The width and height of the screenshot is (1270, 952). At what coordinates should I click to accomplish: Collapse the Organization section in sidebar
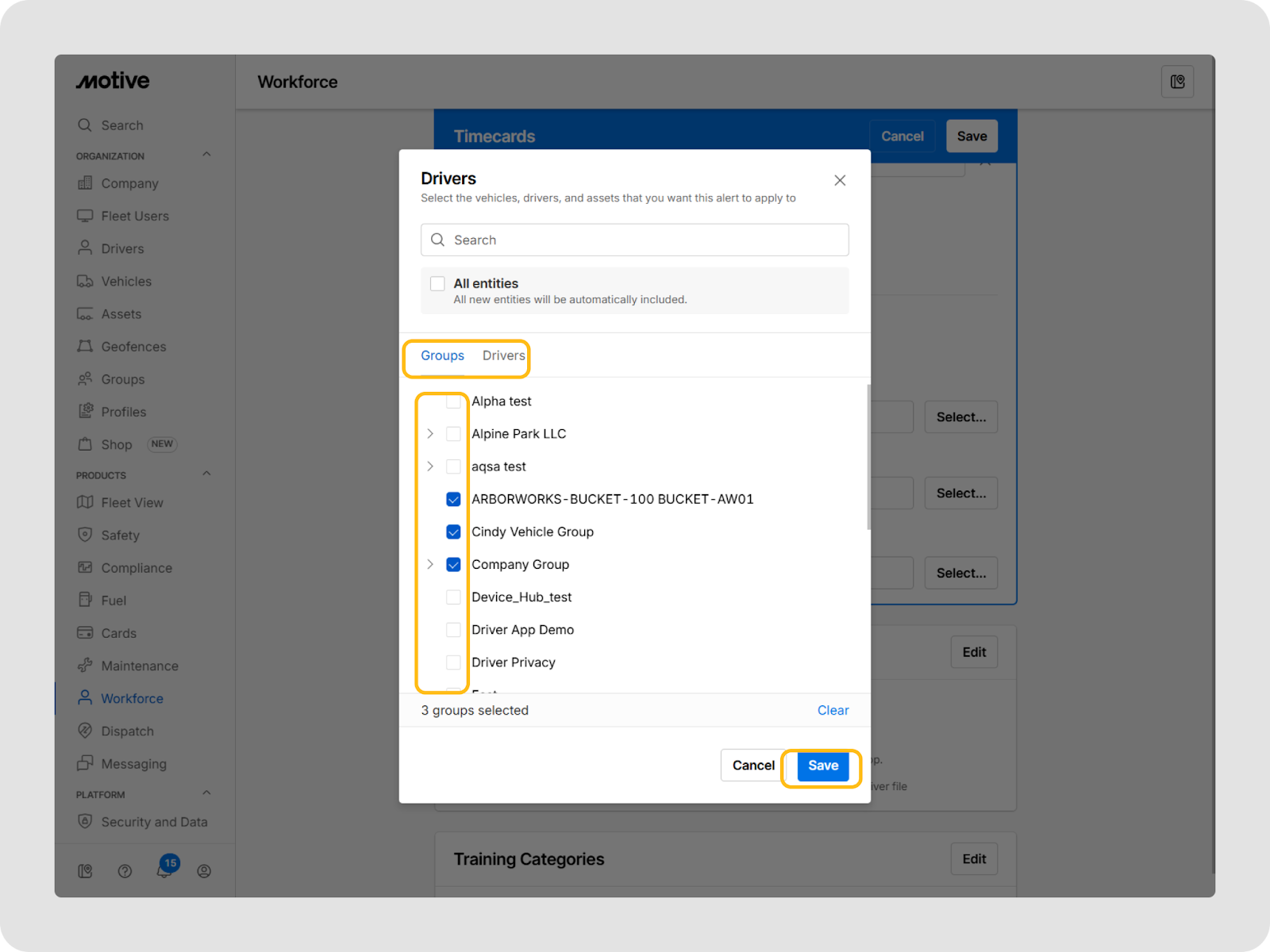(x=206, y=155)
